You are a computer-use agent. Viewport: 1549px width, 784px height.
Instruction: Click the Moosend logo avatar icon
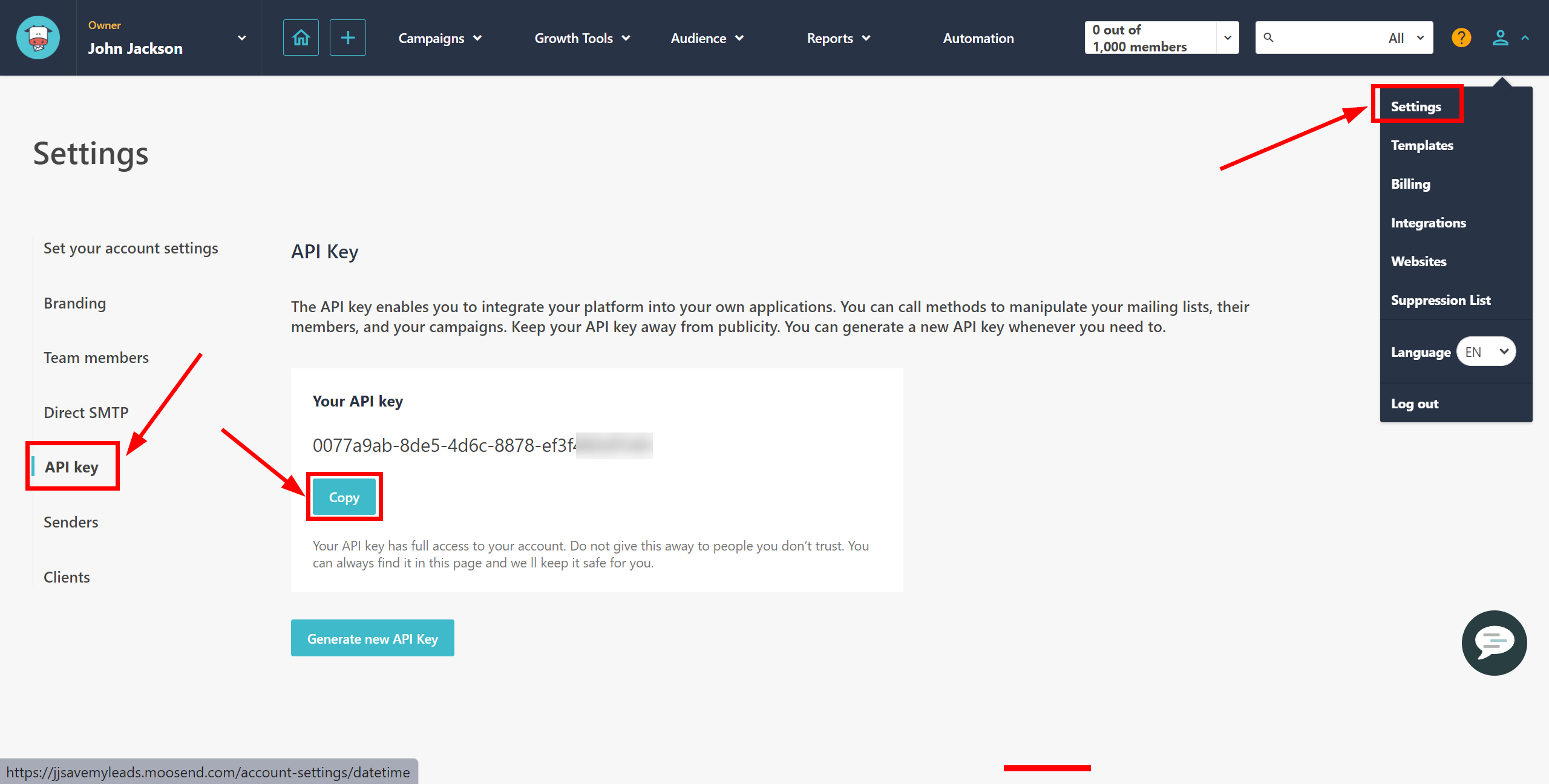38,37
